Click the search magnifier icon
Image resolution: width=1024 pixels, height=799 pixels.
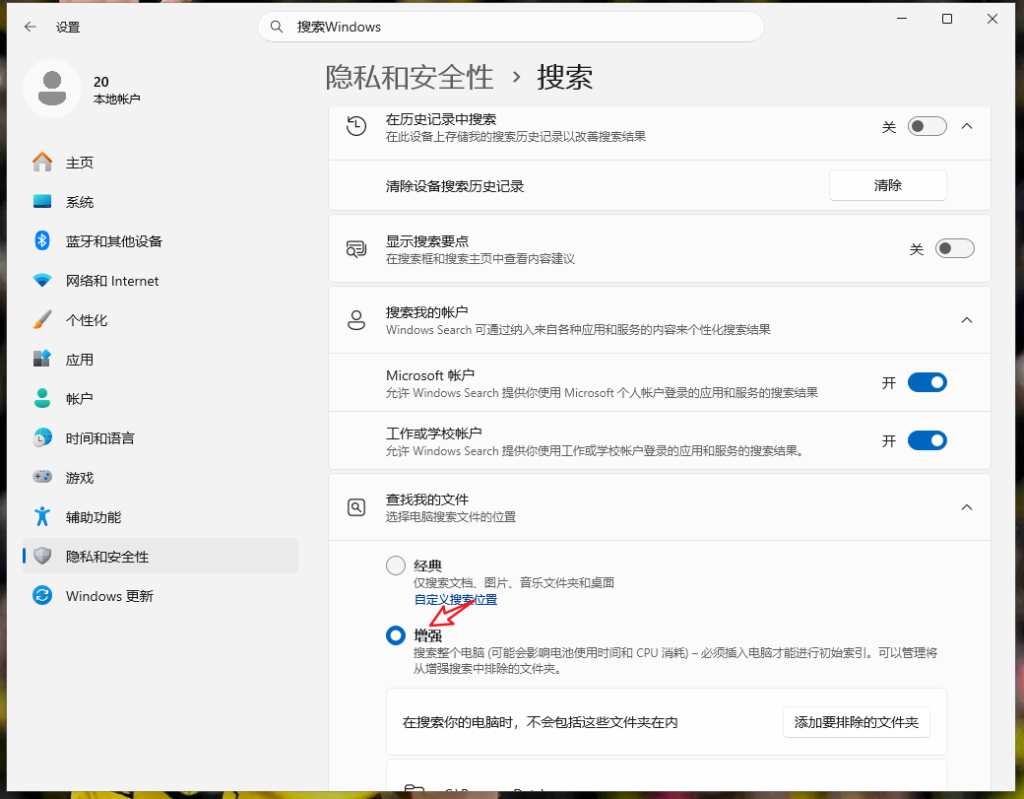(x=277, y=27)
